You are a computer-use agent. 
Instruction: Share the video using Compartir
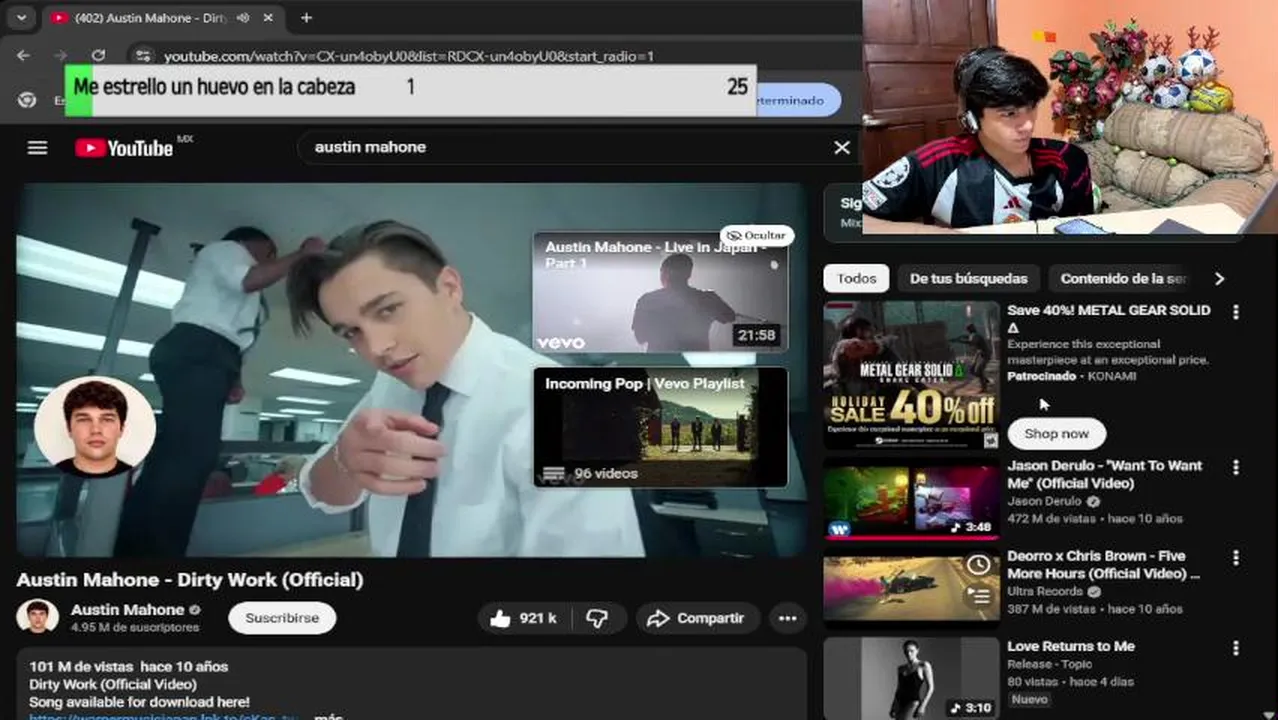[696, 618]
